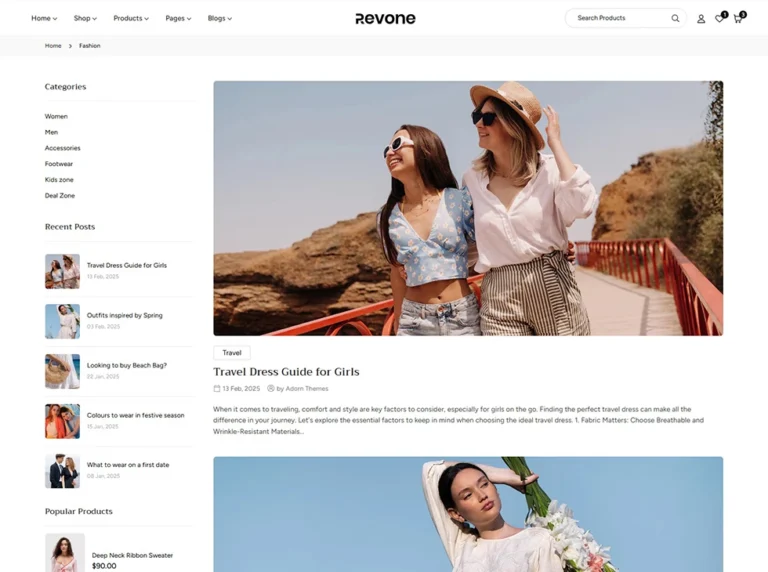Expand the Home menu dropdown

[x=44, y=18]
